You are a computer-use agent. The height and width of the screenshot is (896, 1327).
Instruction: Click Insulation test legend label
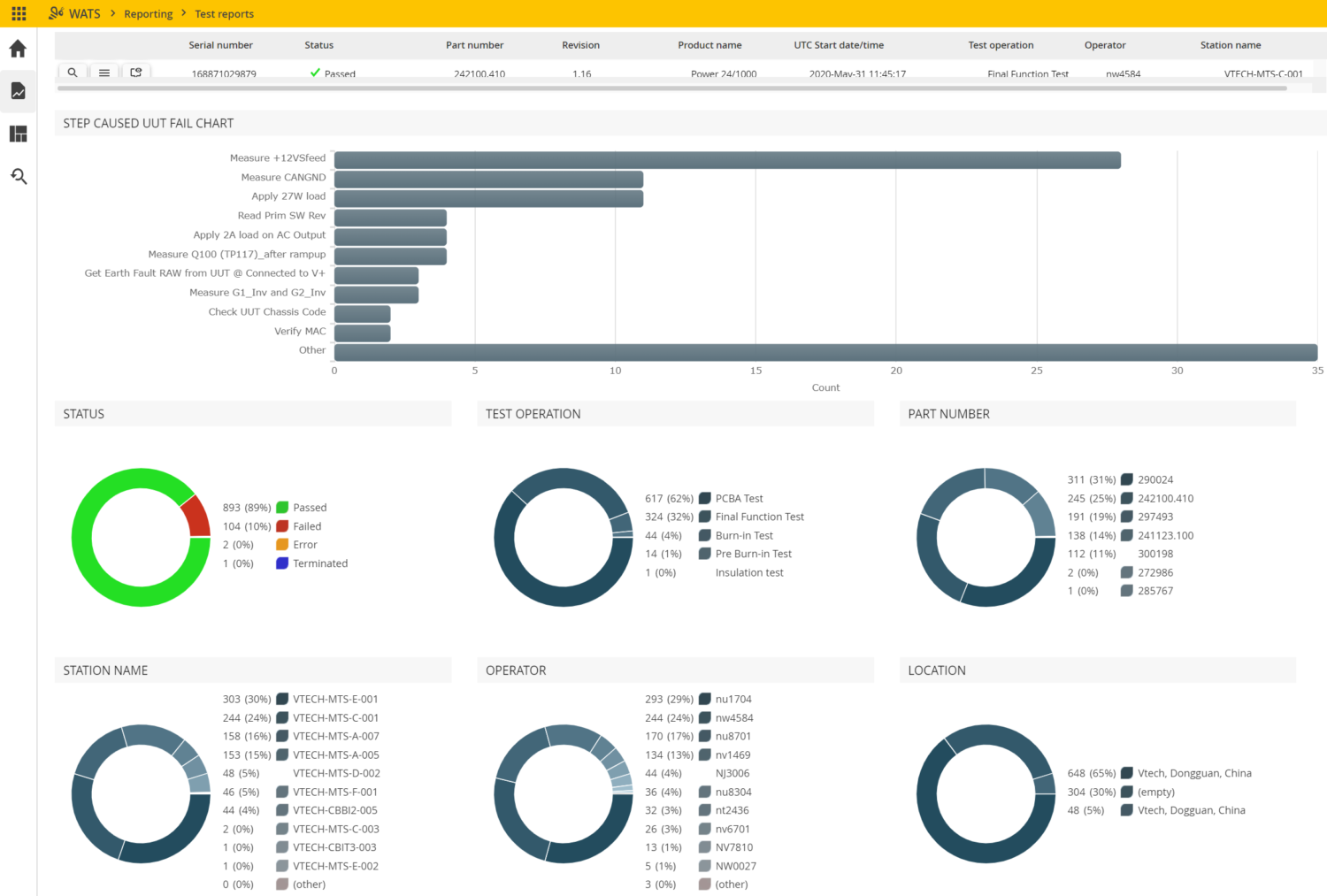tap(749, 573)
